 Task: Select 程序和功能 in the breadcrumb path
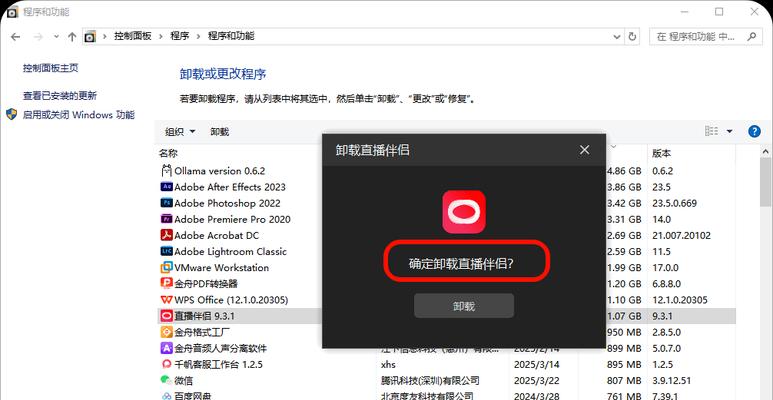[231, 36]
